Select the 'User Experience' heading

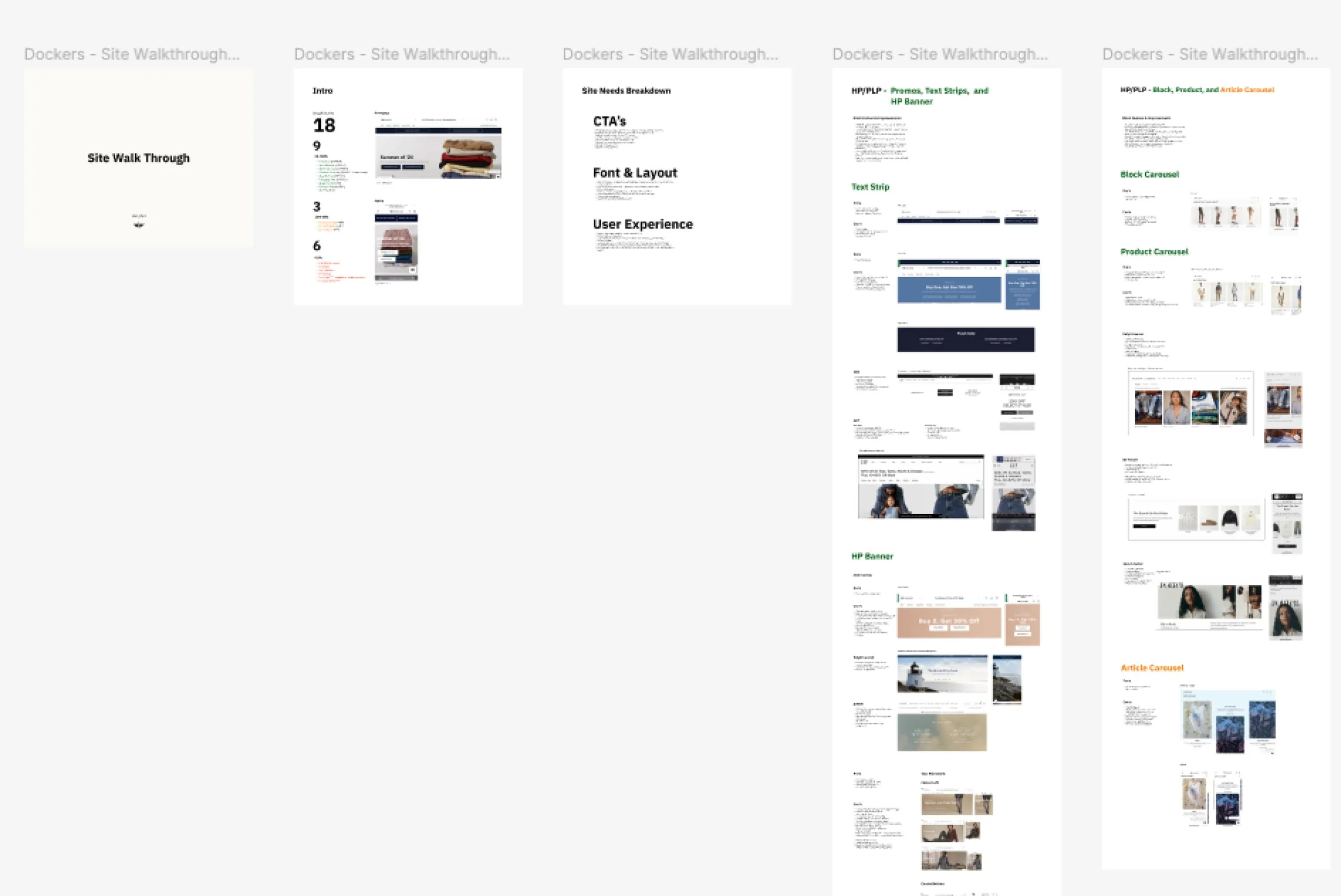pyautogui.click(x=643, y=224)
